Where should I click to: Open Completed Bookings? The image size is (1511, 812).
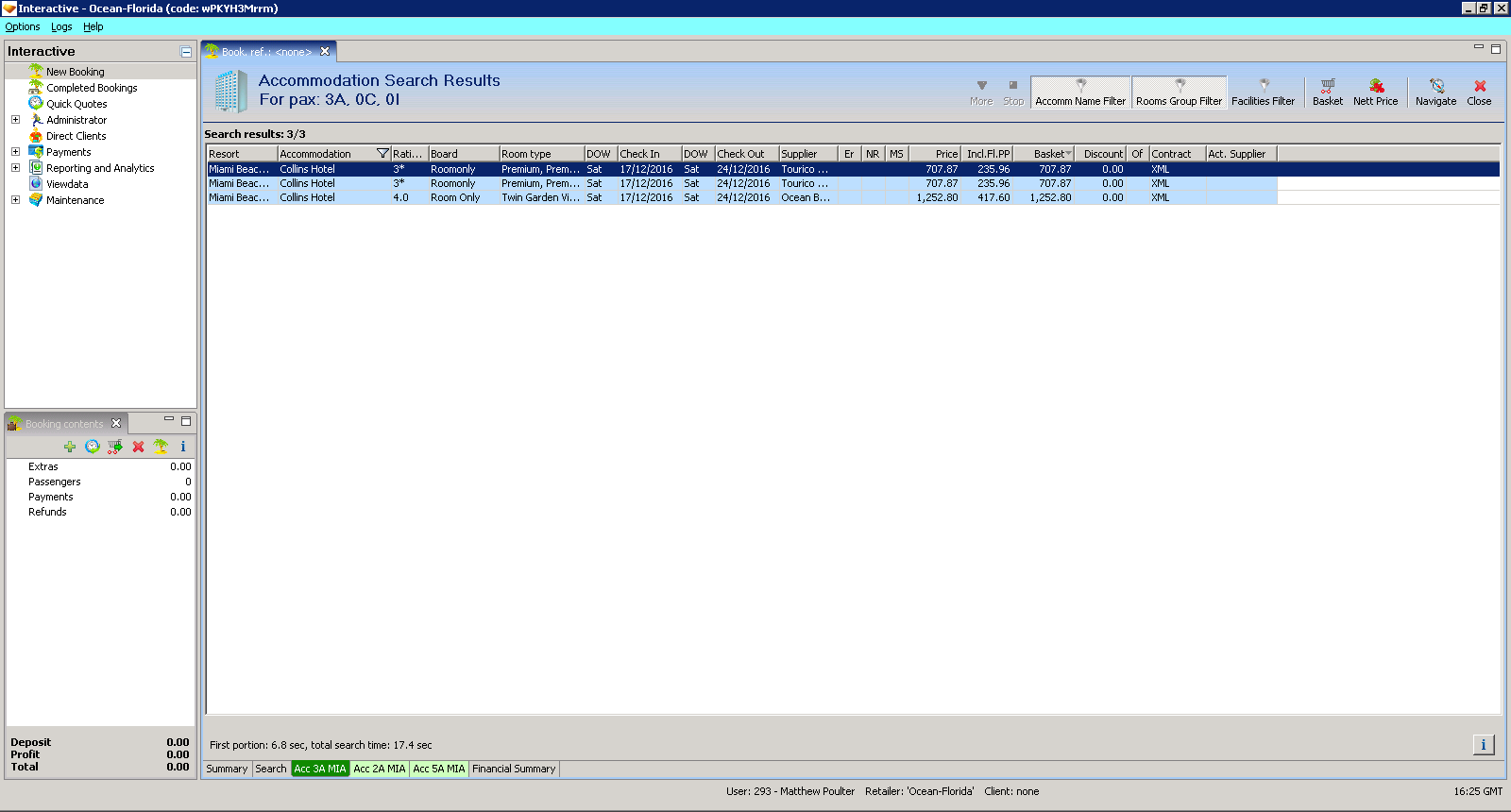(x=92, y=88)
